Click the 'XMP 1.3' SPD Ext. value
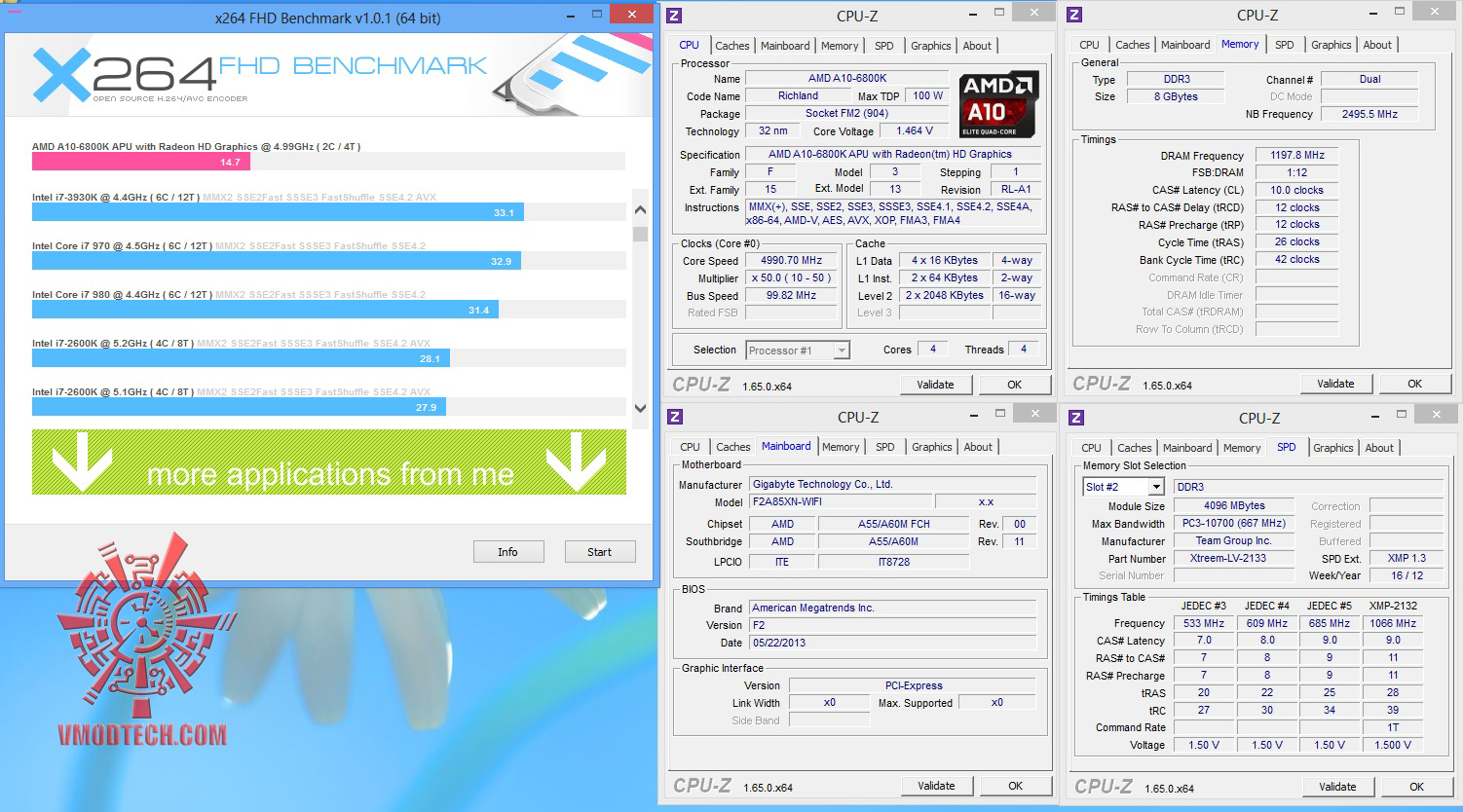The image size is (1463, 812). pyautogui.click(x=1406, y=559)
